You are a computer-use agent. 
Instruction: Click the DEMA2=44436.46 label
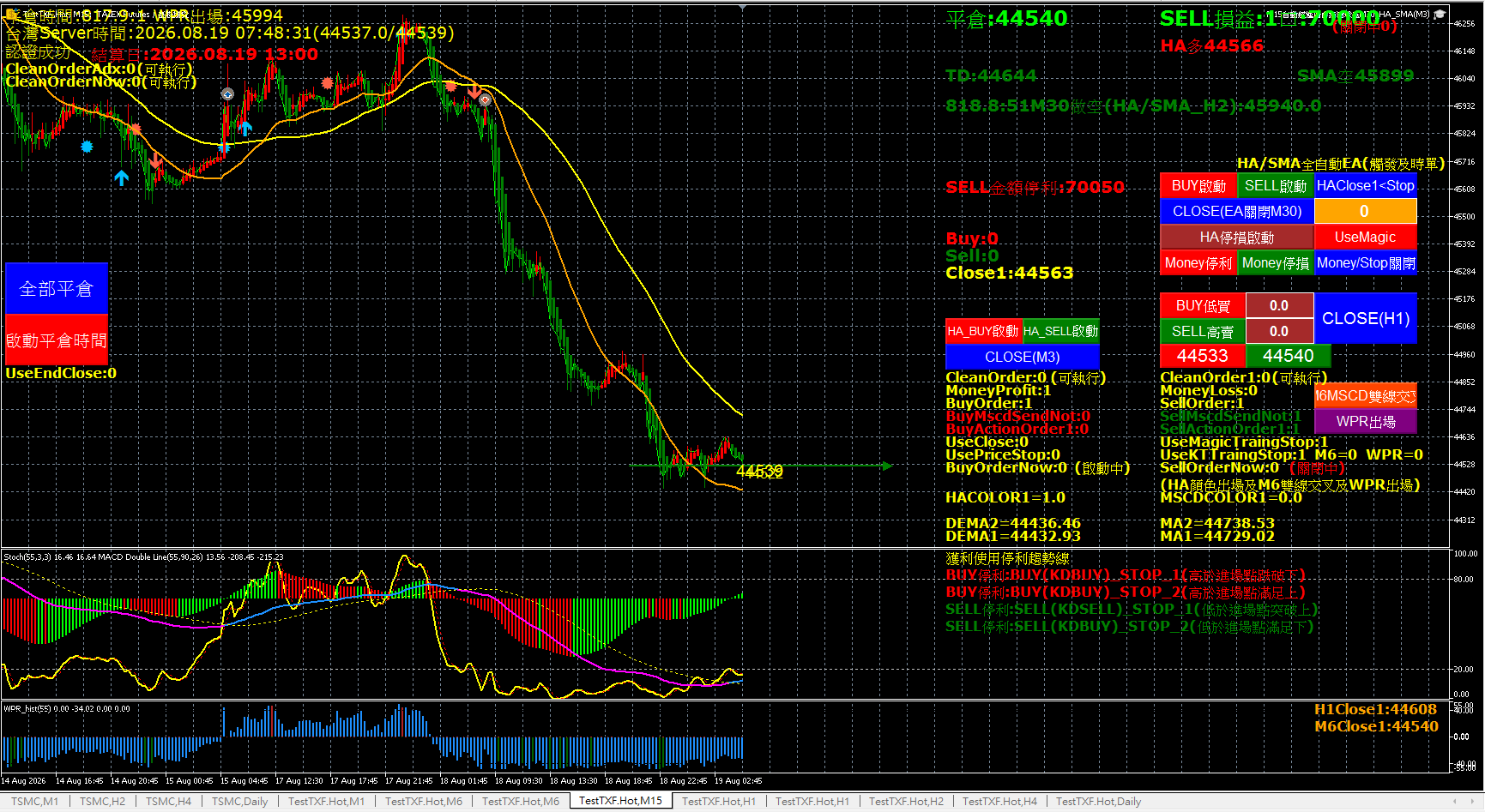tap(1013, 523)
